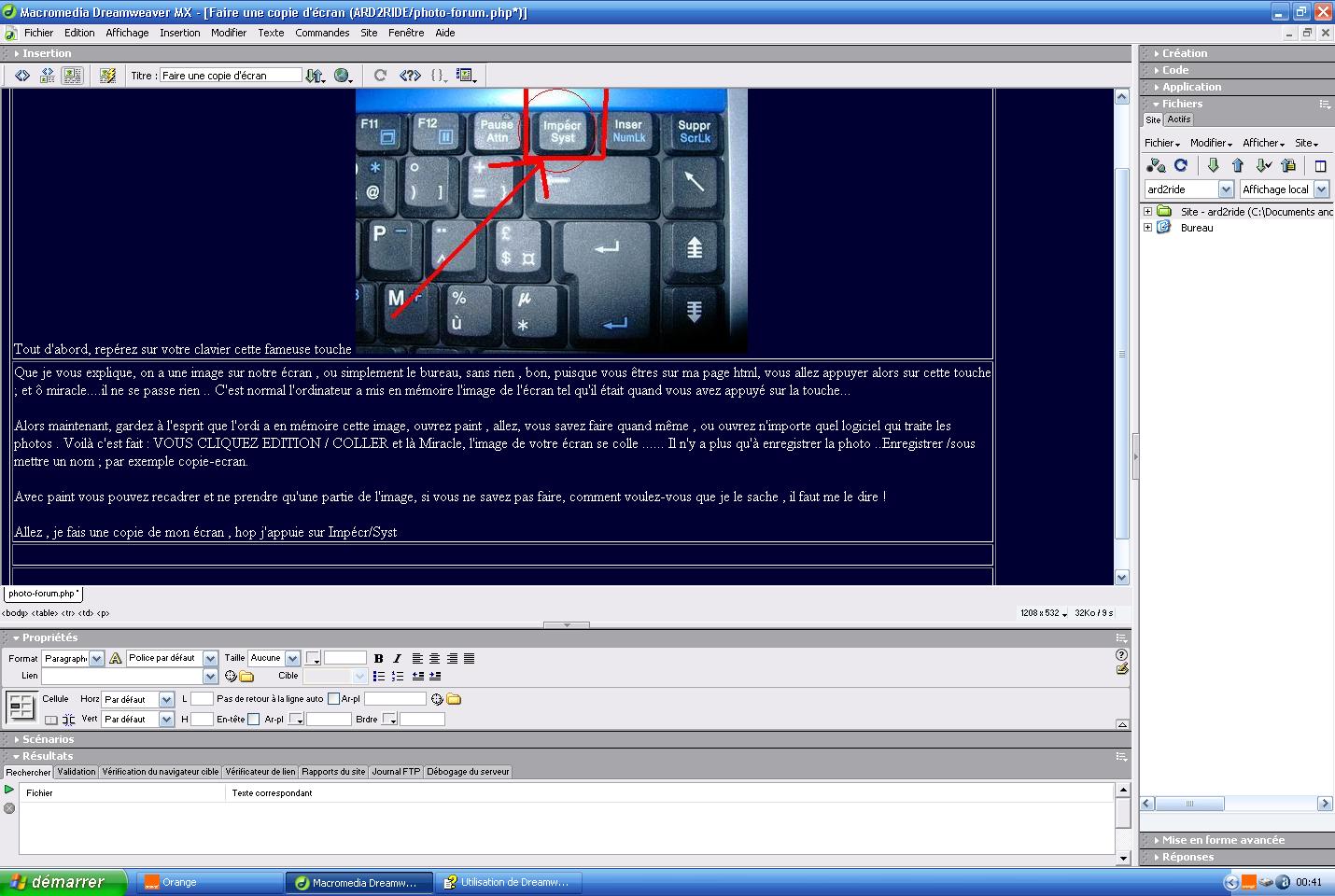
Task: Open the Modifier menu in menu bar
Action: pyautogui.click(x=228, y=33)
